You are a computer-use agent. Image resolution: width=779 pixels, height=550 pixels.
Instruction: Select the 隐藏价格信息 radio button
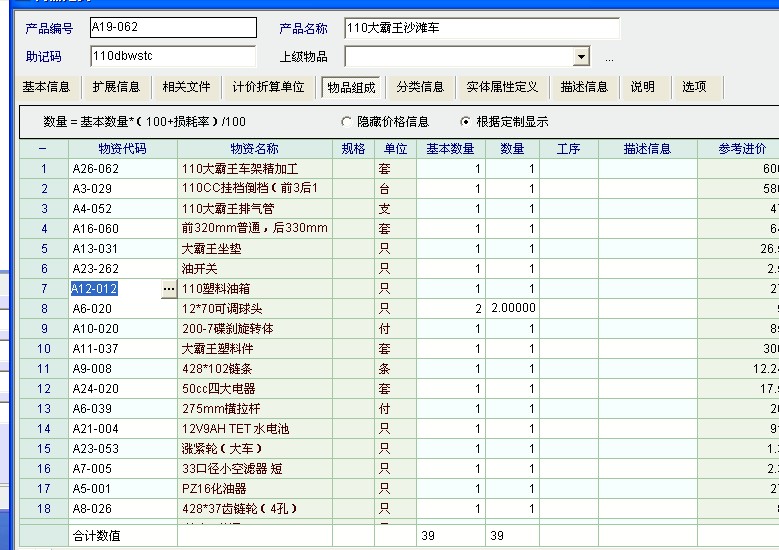point(347,122)
